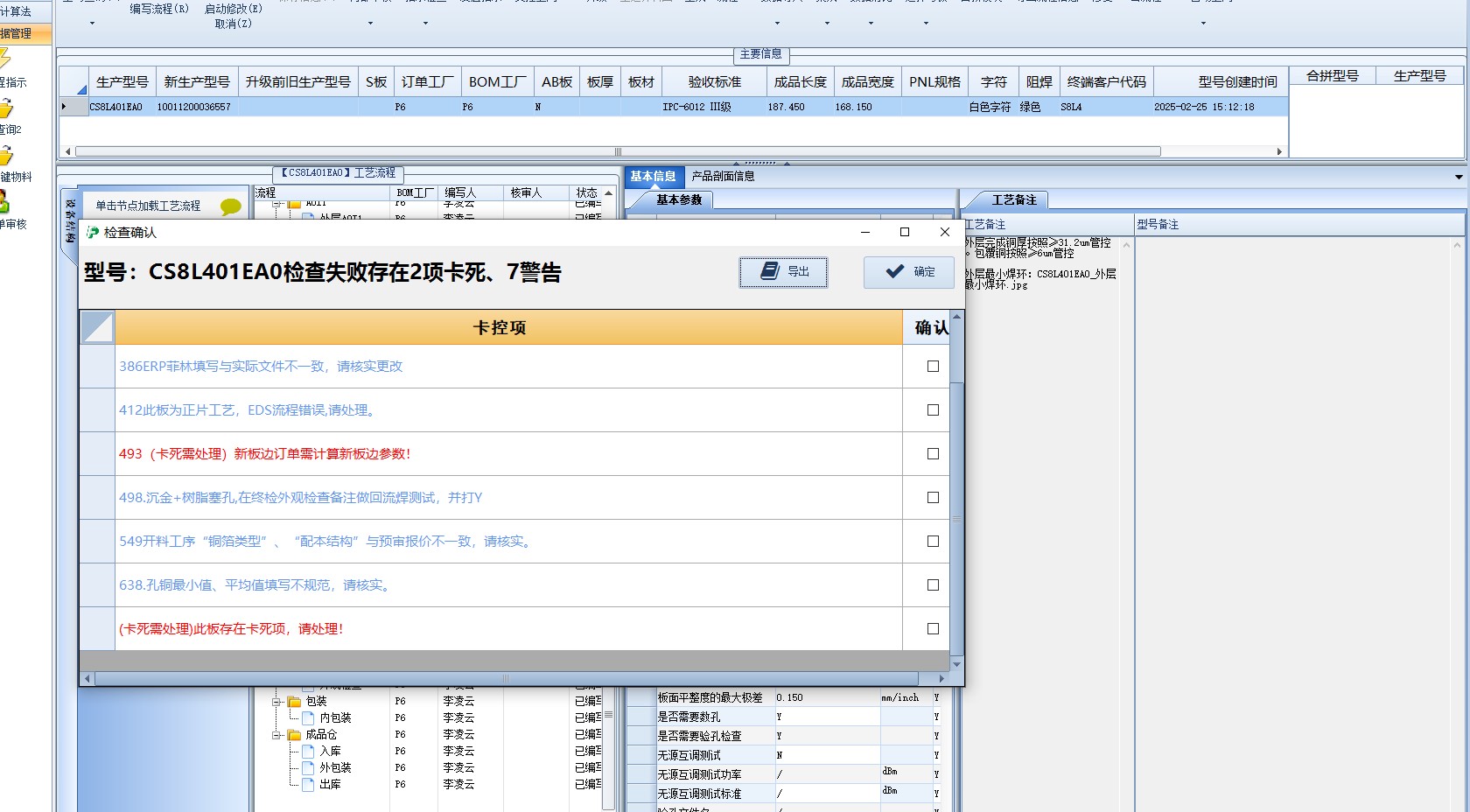
Task: Tick the confirm checkbox for item 638.孔铜最小值
Action: pyautogui.click(x=933, y=585)
